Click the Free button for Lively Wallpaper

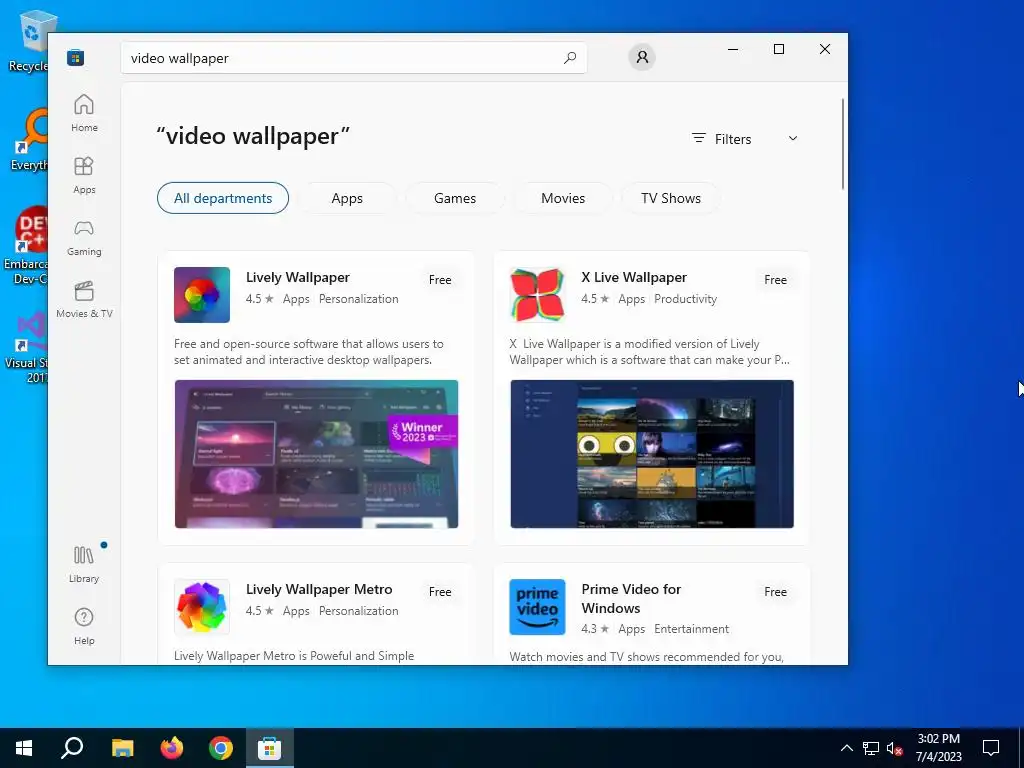[x=440, y=280]
